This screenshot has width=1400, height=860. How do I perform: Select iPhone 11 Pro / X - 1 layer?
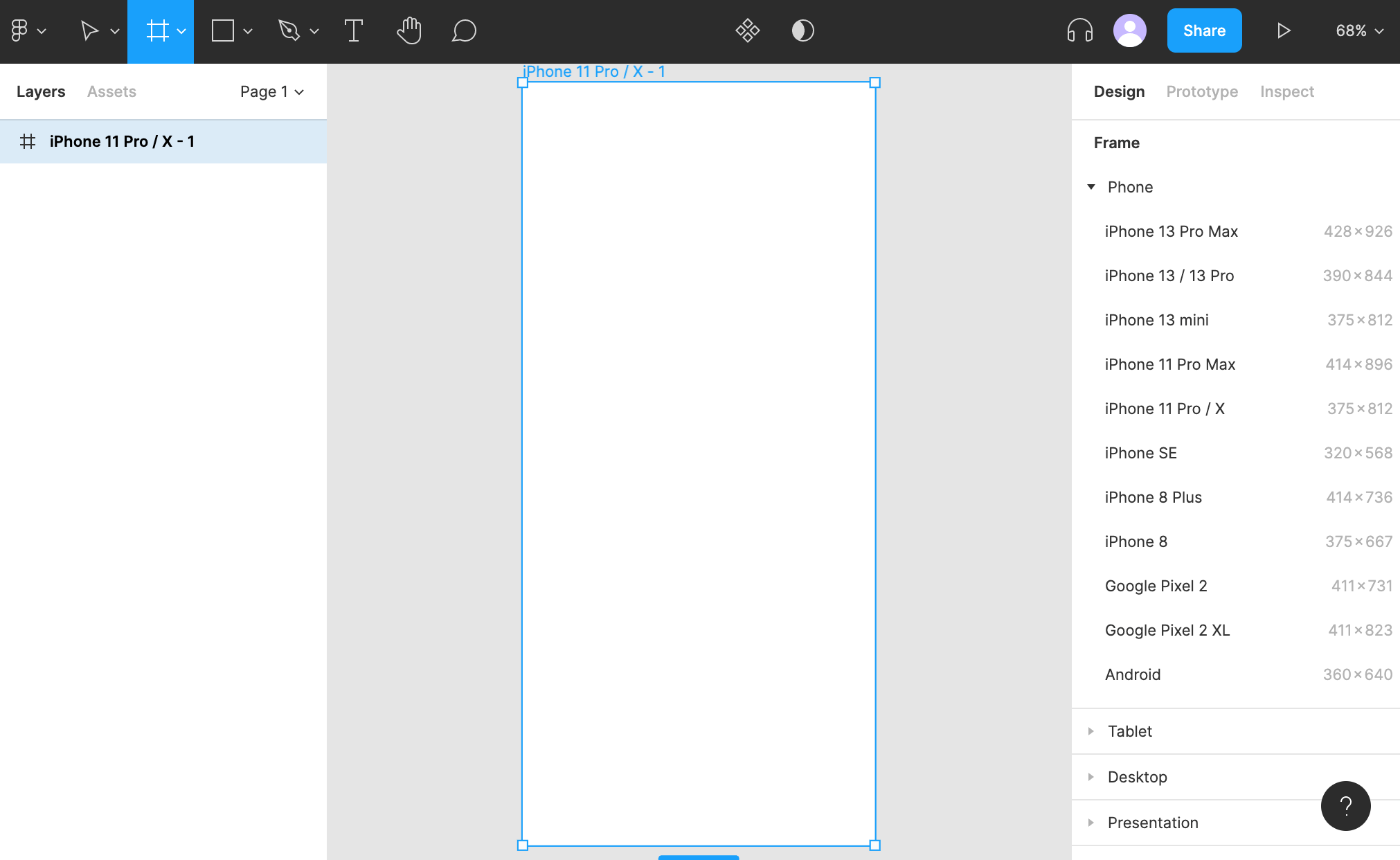click(122, 141)
